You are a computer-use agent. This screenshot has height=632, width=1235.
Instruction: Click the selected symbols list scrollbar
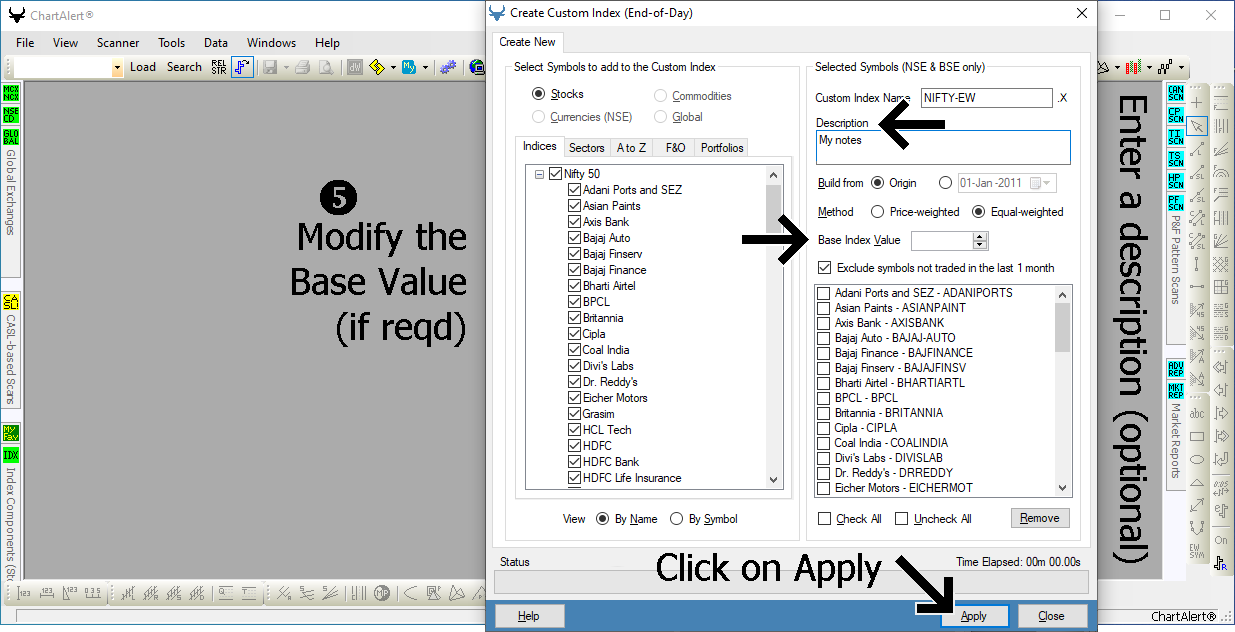click(x=1062, y=390)
